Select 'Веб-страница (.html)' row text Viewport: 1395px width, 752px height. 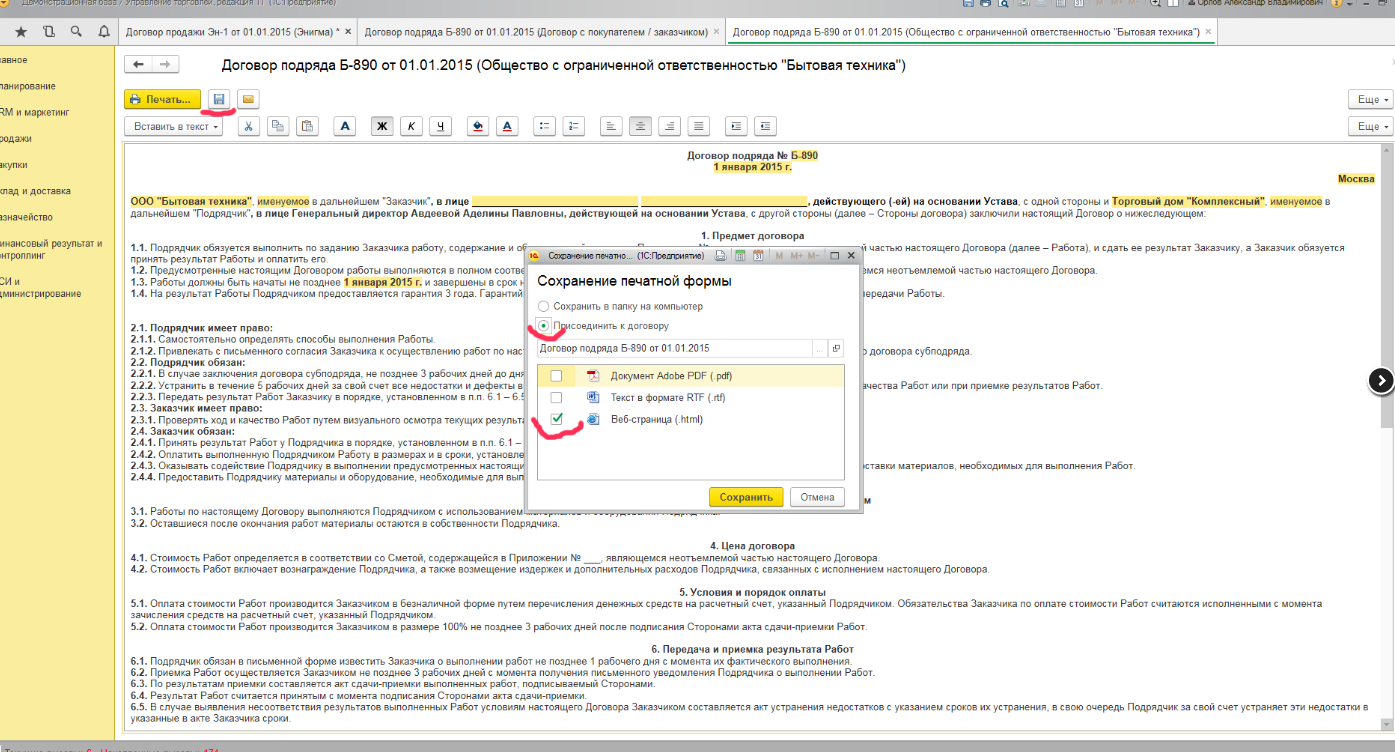(657, 419)
